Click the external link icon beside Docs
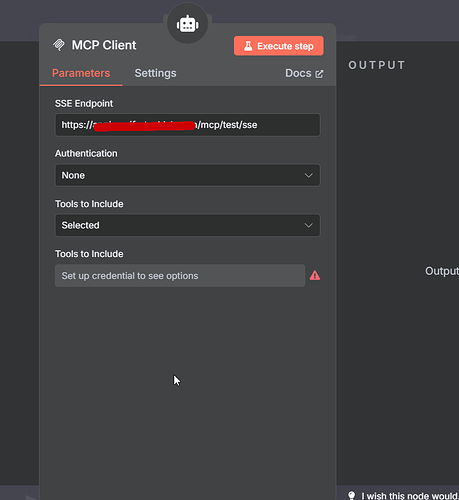This screenshot has height=500, width=459. (319, 74)
